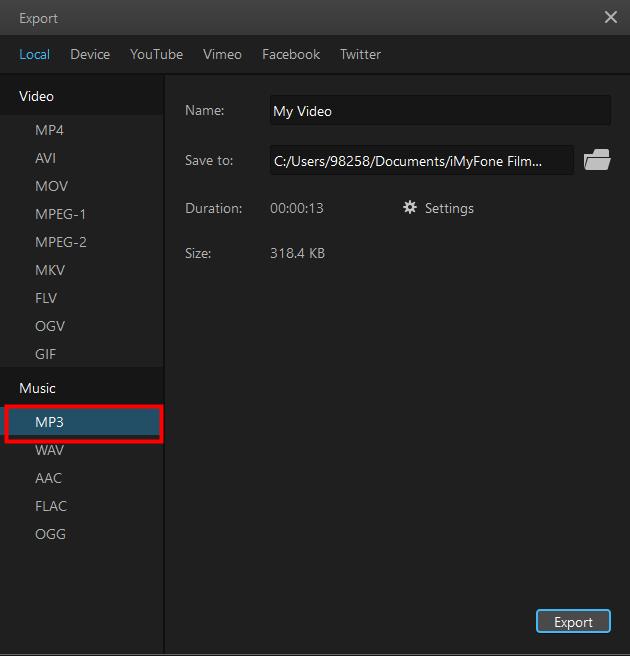This screenshot has height=656, width=630.
Task: Switch to the Device tab
Action: [90, 54]
